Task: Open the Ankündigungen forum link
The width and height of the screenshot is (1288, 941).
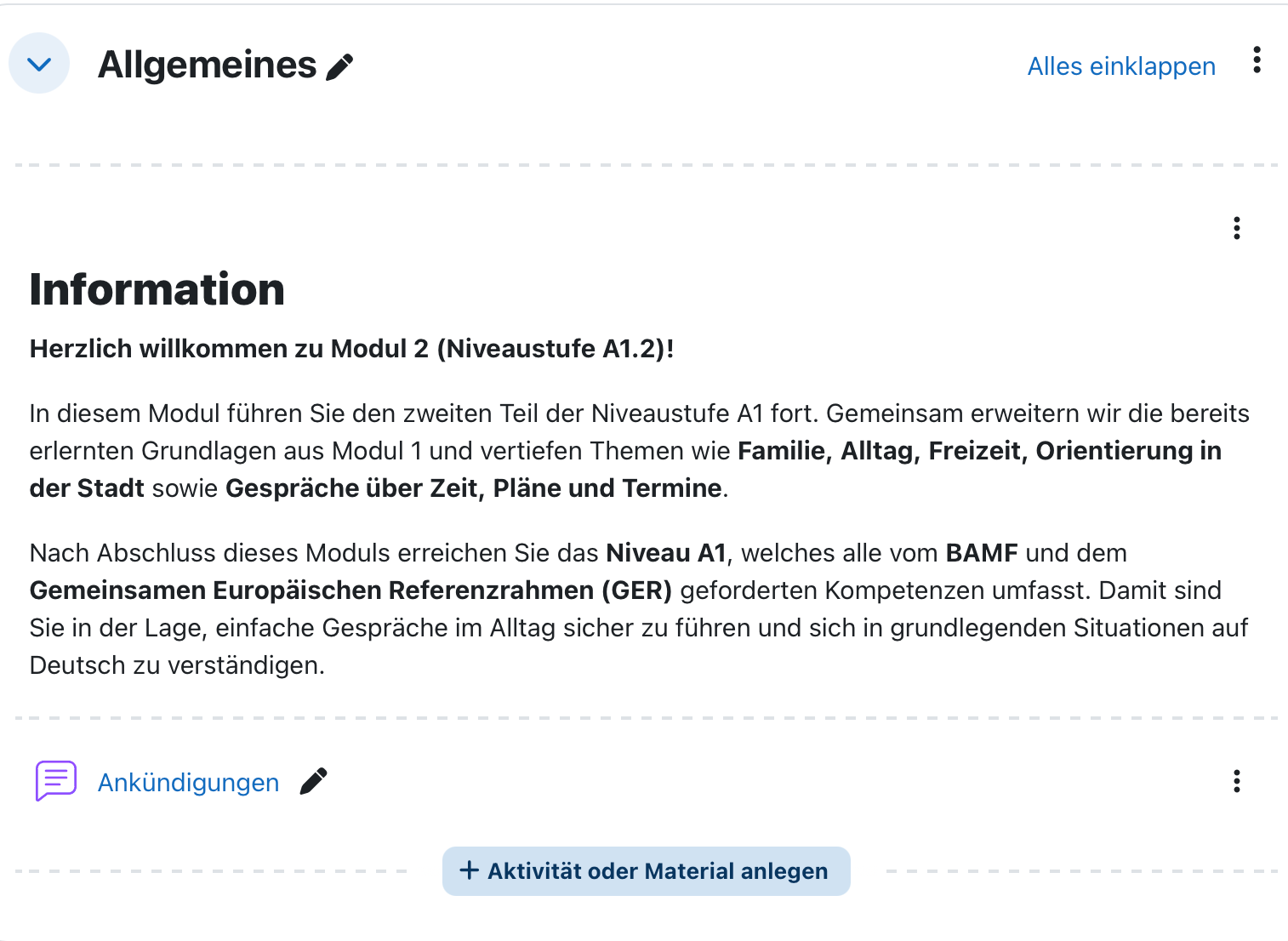Action: pyautogui.click(x=188, y=782)
